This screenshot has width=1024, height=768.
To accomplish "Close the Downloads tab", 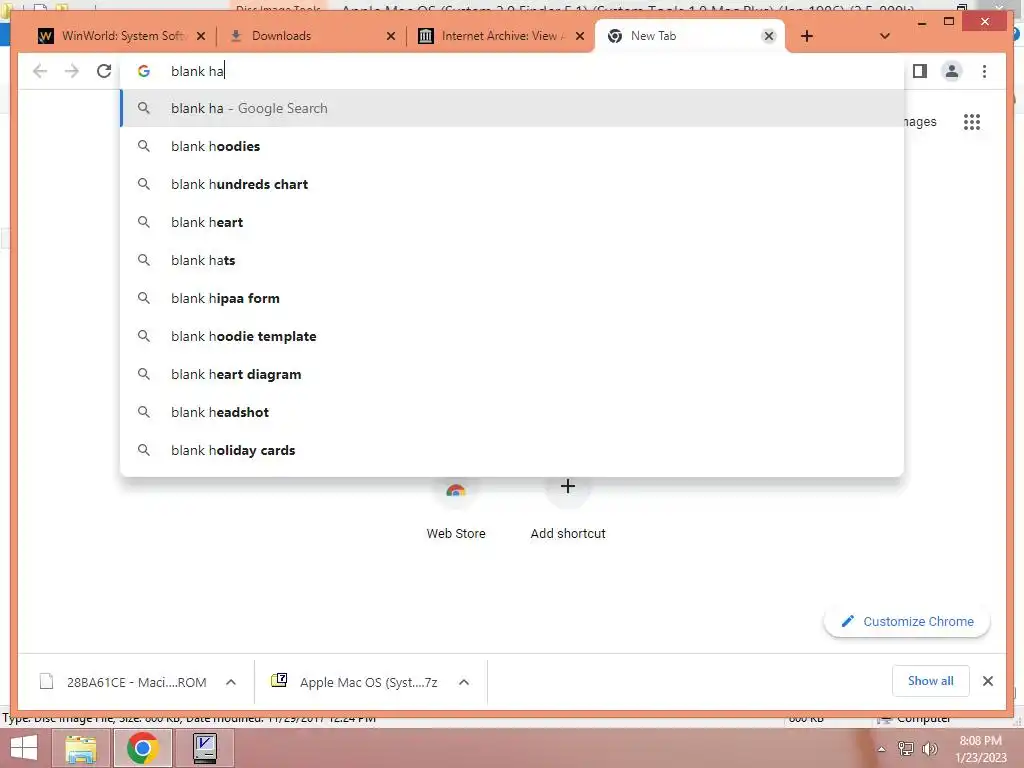I will point(391,36).
